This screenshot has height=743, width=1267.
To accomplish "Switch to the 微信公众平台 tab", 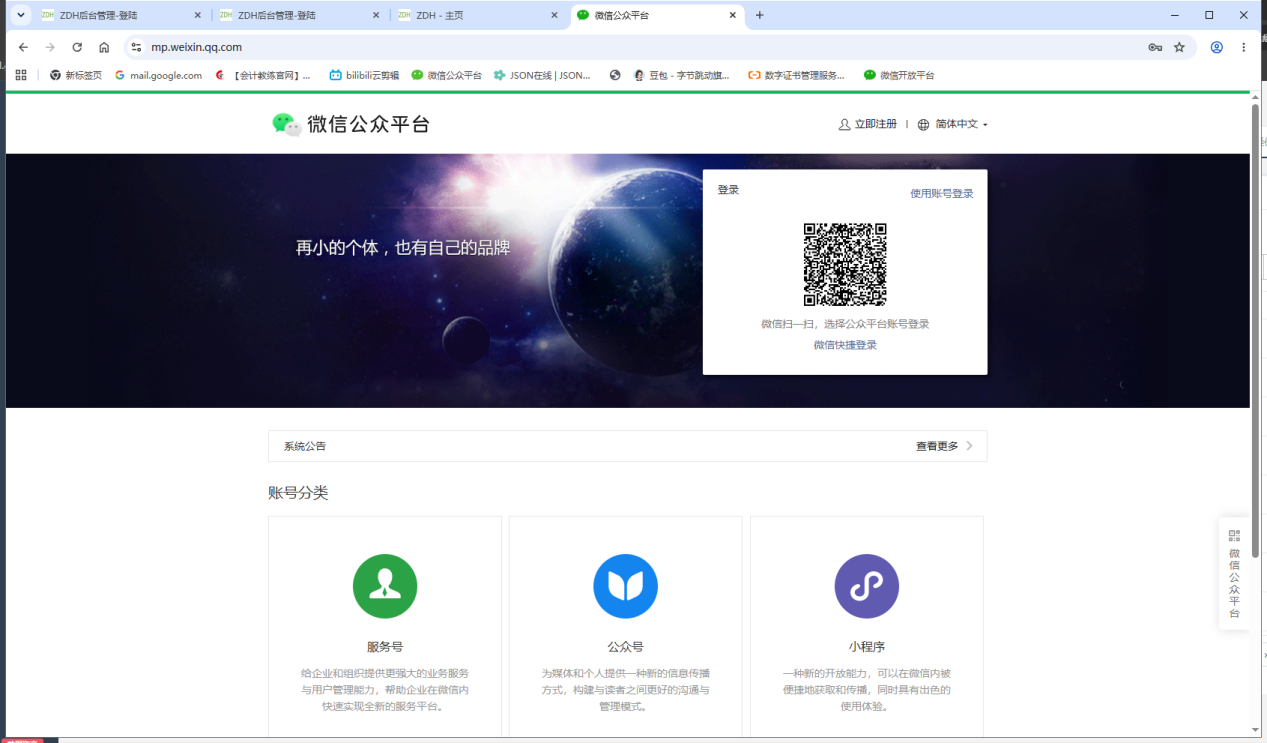I will tap(657, 15).
